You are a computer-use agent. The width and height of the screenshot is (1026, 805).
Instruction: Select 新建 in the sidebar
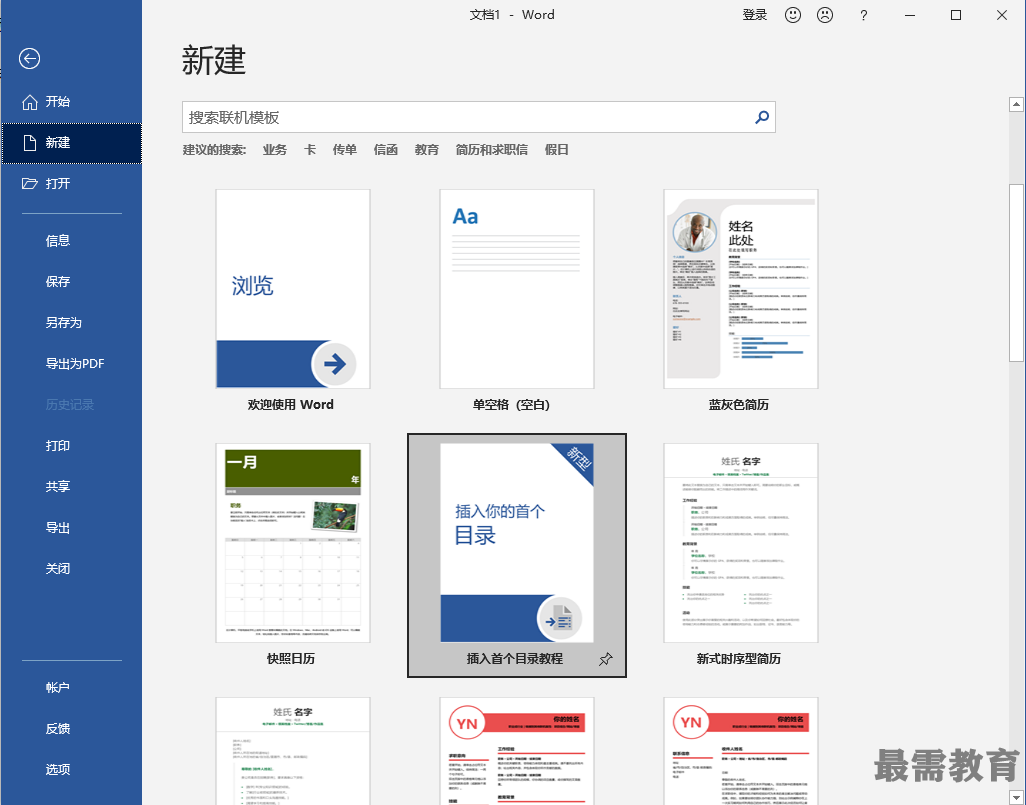click(x=71, y=143)
